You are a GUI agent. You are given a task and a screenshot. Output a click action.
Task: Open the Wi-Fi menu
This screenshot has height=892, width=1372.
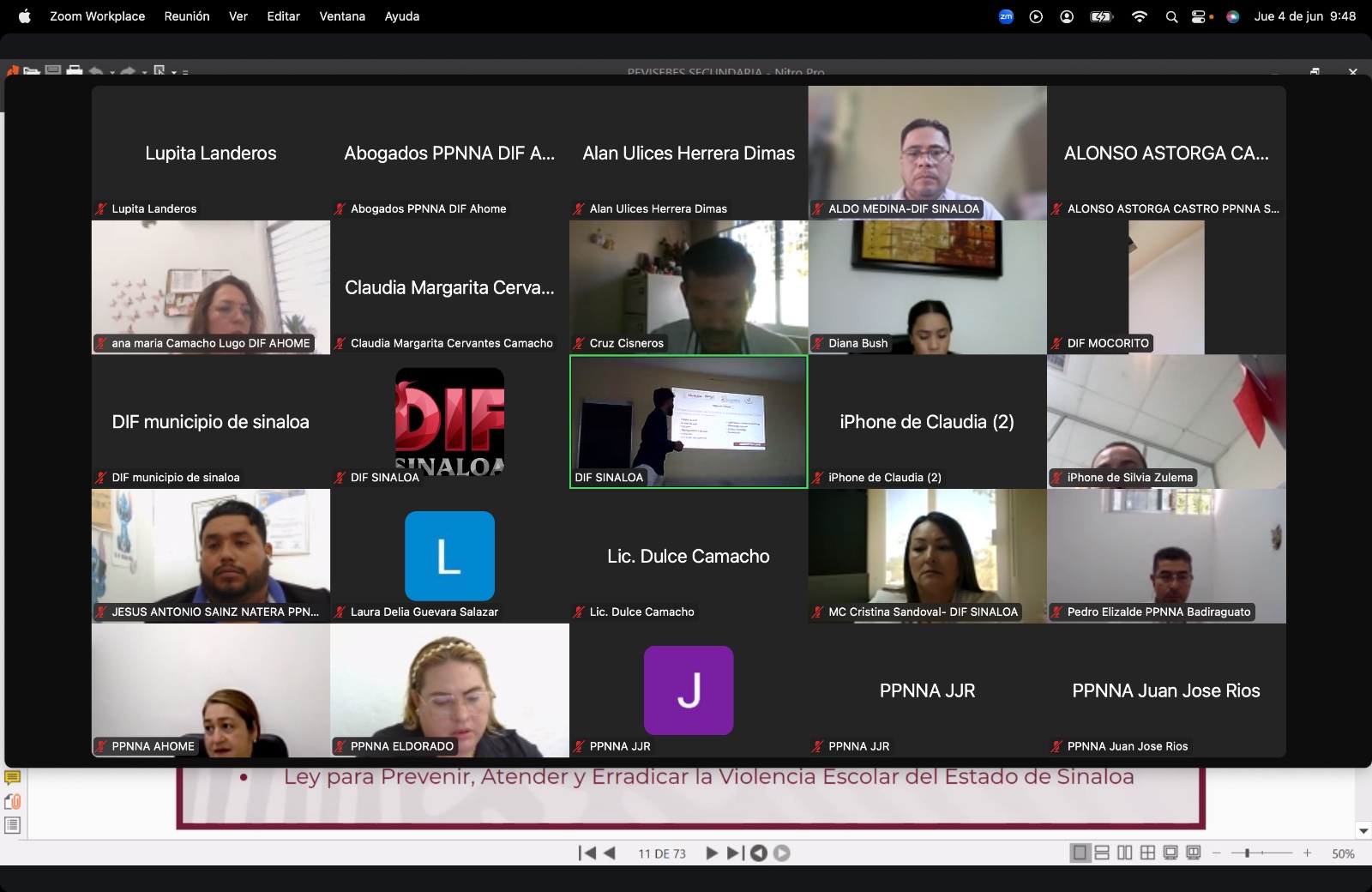1140,16
